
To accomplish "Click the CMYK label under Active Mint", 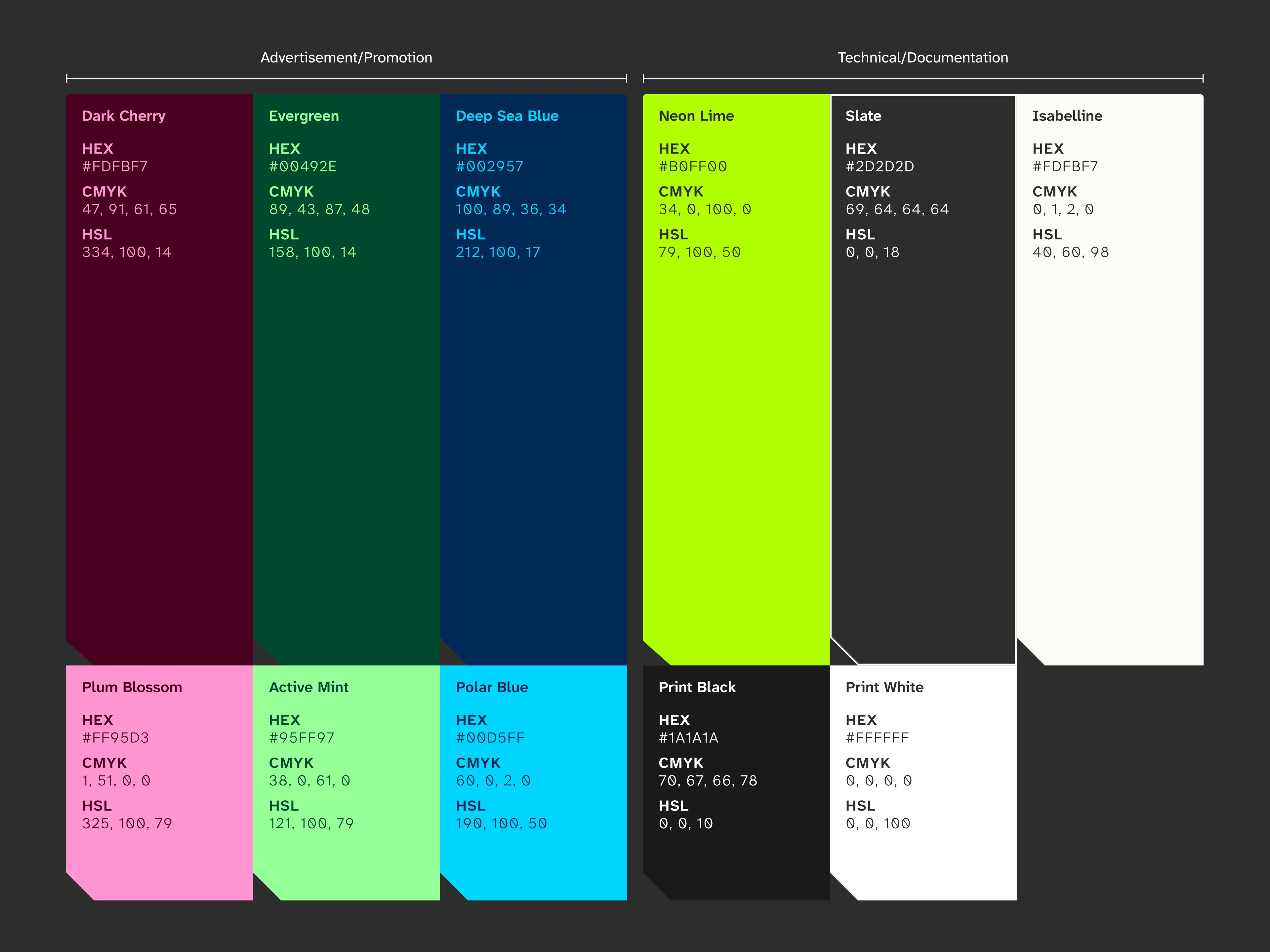I will [291, 763].
